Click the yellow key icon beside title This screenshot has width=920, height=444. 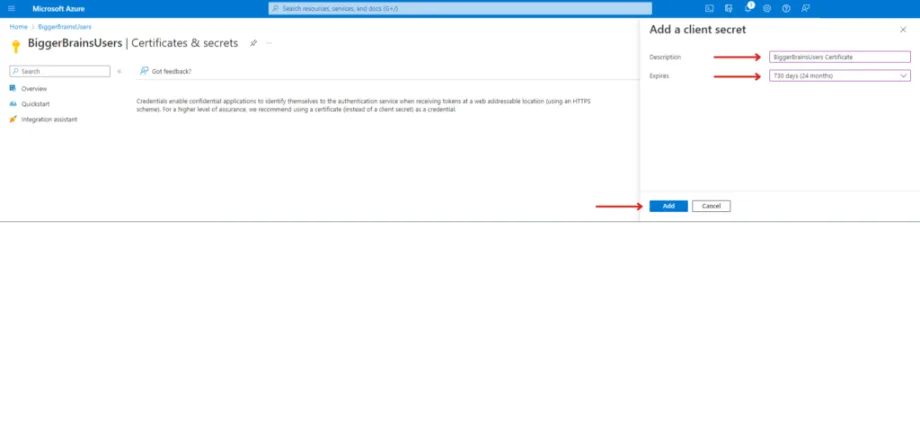(16, 46)
